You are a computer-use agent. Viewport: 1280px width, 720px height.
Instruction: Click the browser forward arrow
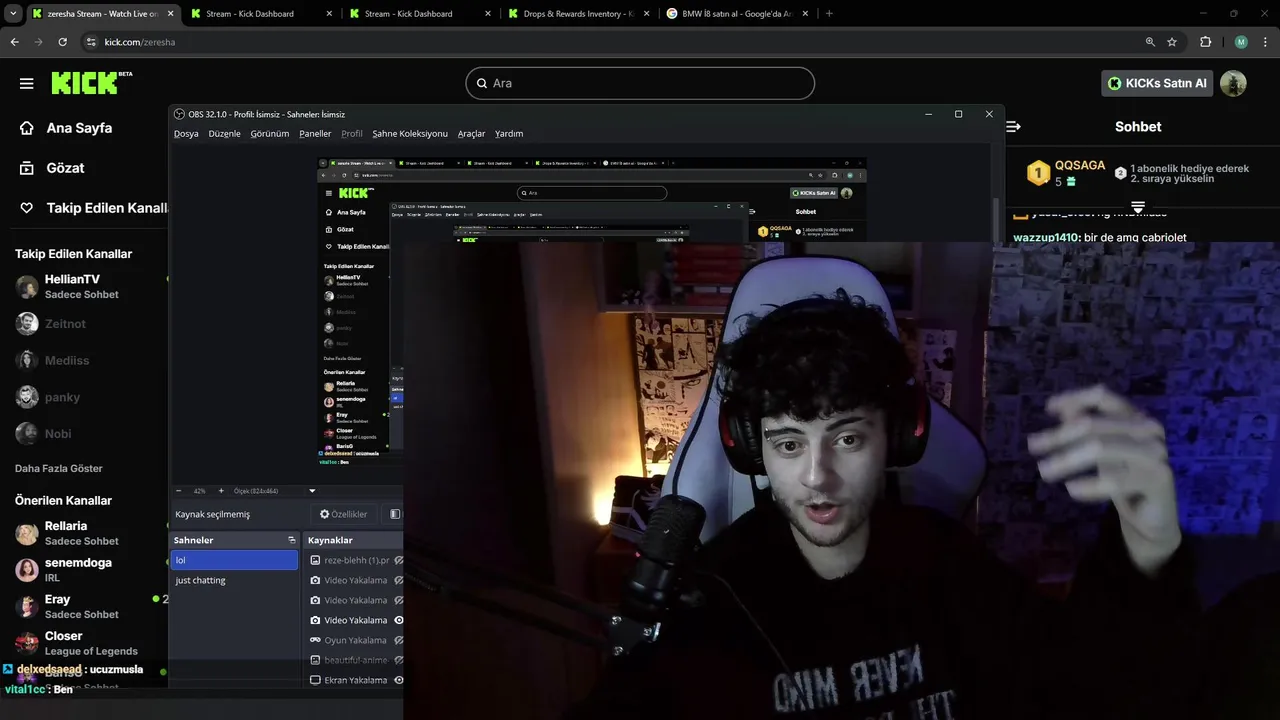click(x=38, y=42)
